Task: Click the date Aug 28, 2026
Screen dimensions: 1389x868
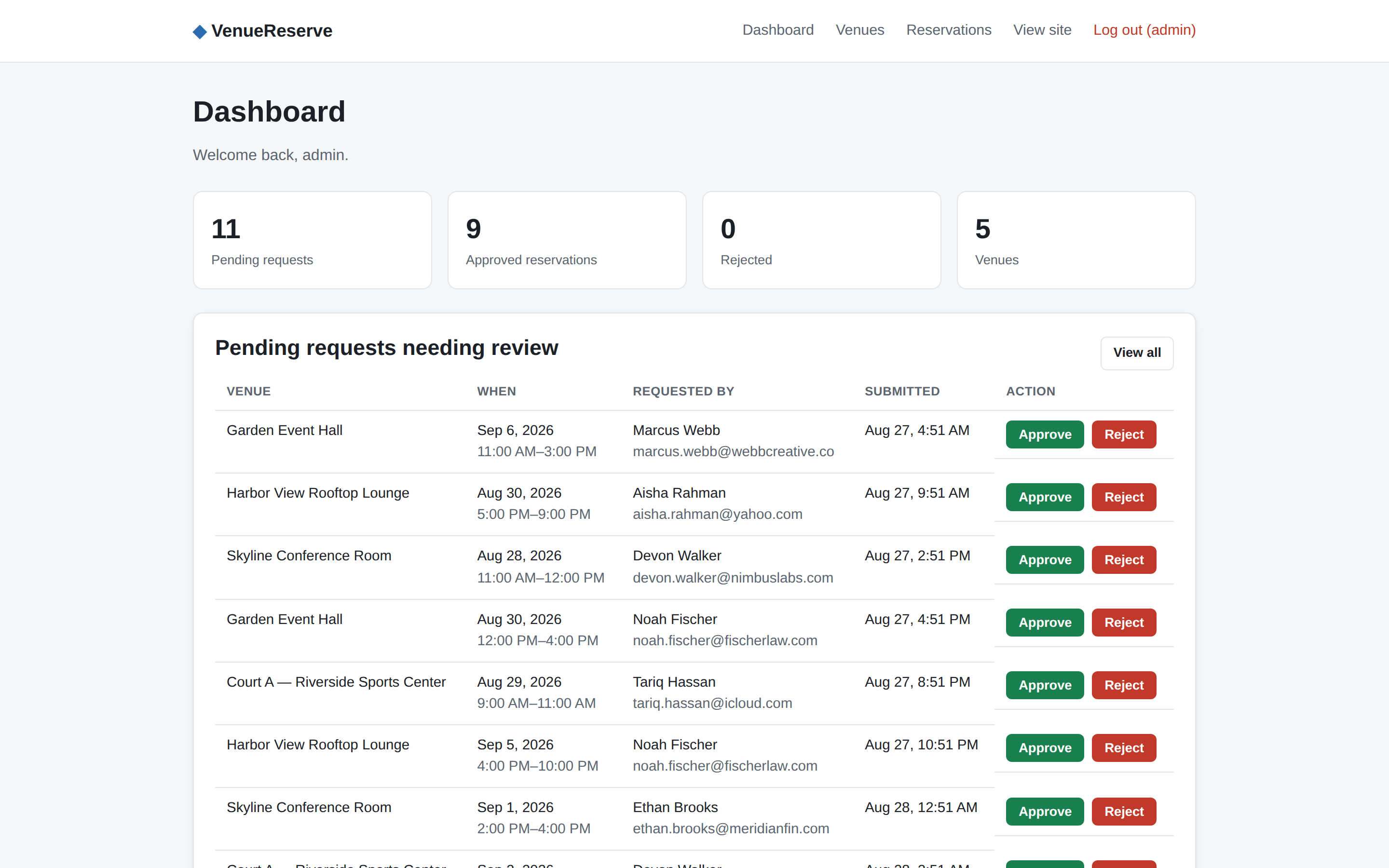Action: click(519, 556)
